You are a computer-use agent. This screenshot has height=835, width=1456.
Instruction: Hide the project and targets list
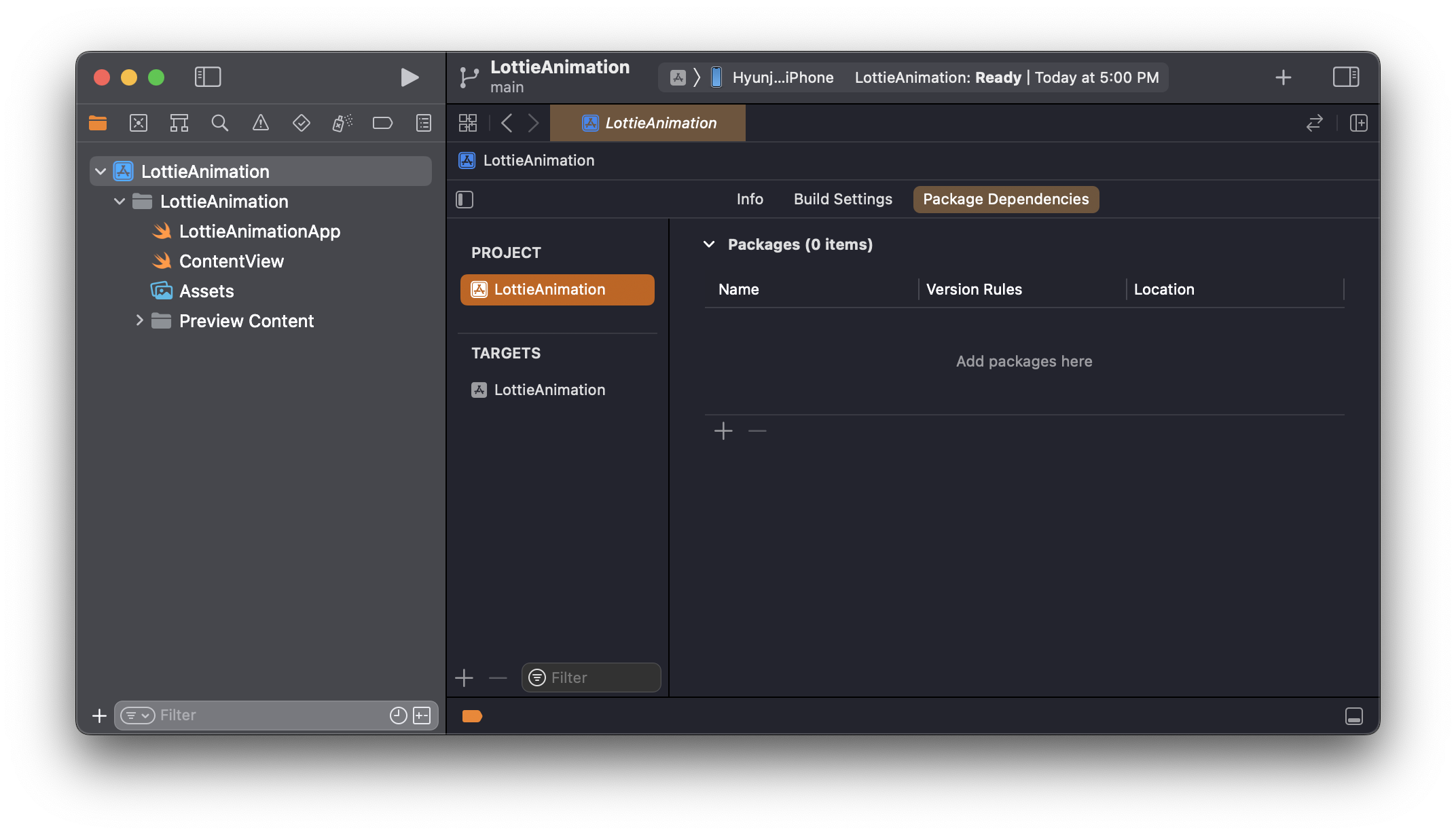coord(465,200)
